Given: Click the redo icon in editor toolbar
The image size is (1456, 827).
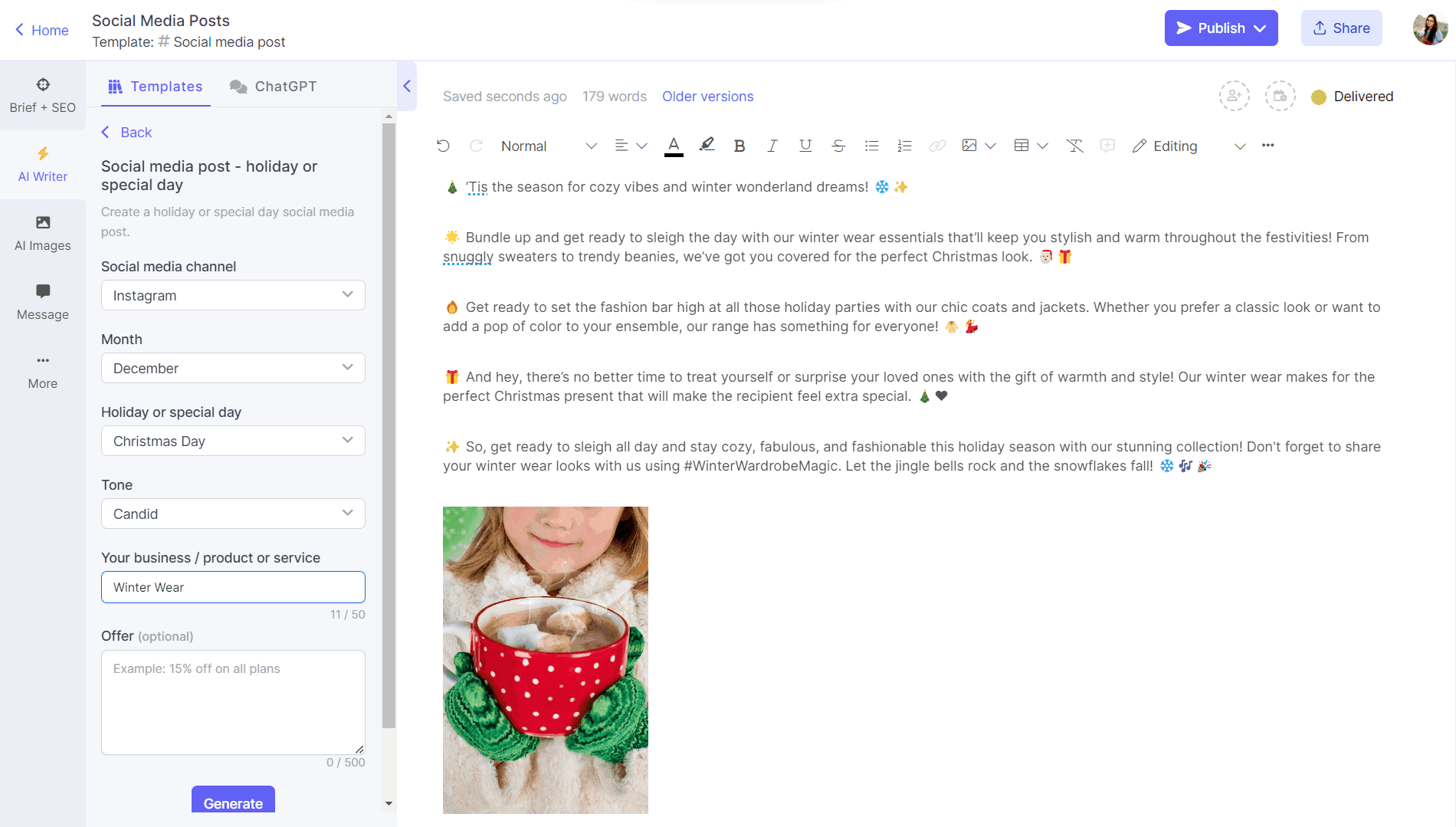Looking at the screenshot, I should click(x=476, y=146).
